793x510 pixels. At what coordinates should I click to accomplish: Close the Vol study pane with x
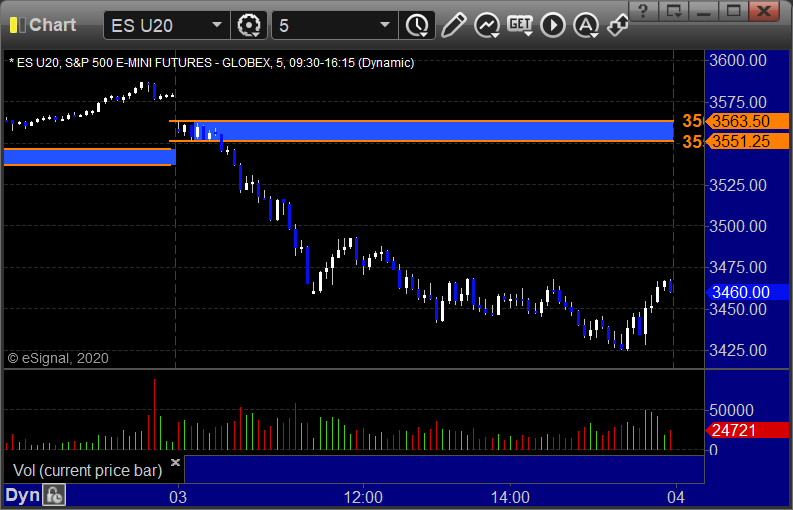click(x=175, y=462)
